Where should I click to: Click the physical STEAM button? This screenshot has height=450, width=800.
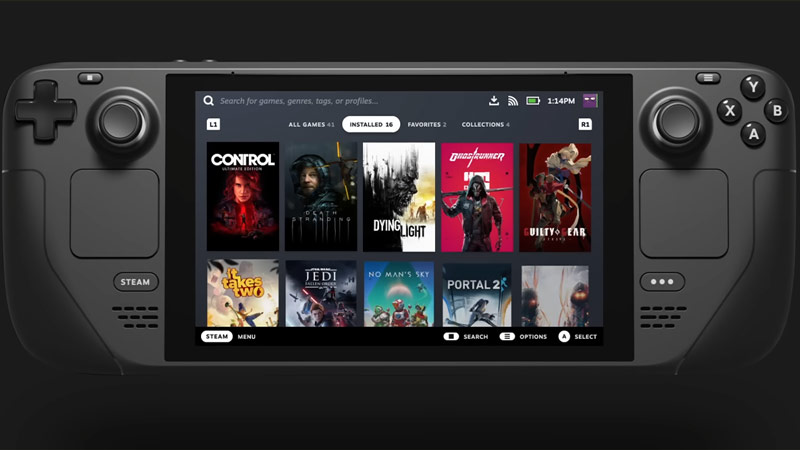pos(135,282)
